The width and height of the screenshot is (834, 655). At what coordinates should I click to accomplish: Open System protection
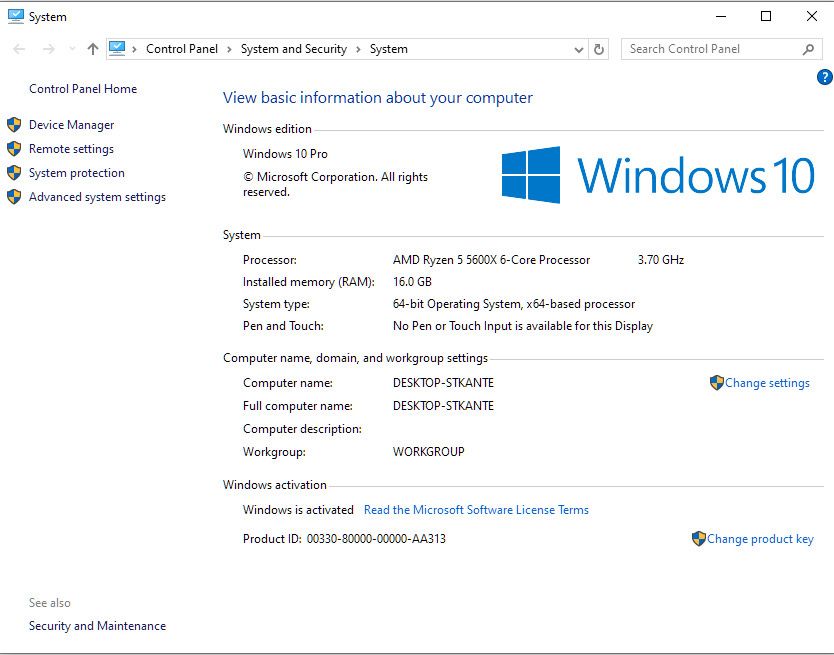(x=77, y=173)
